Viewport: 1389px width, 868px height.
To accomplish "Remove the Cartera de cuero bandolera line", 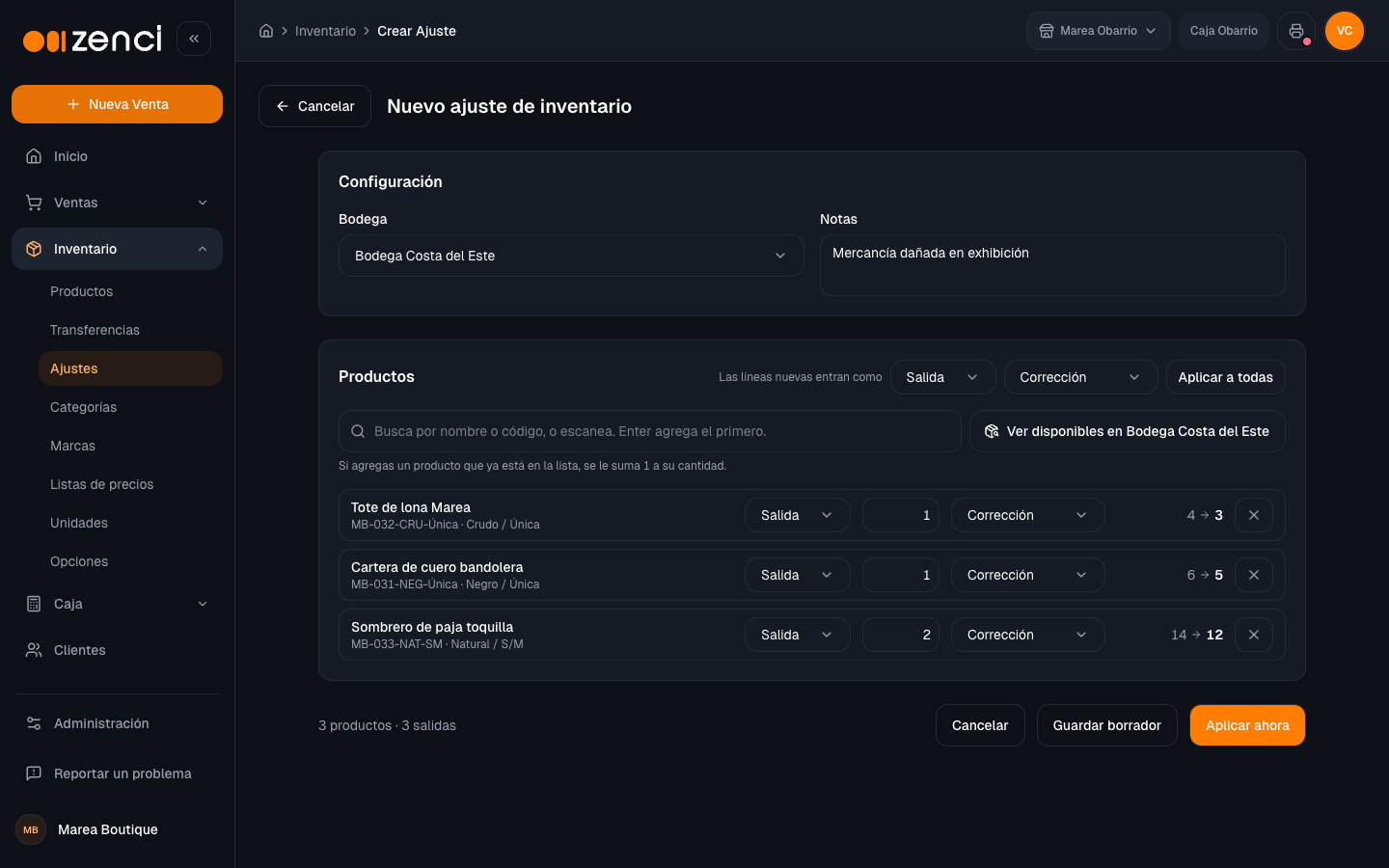I will 1254,575.
